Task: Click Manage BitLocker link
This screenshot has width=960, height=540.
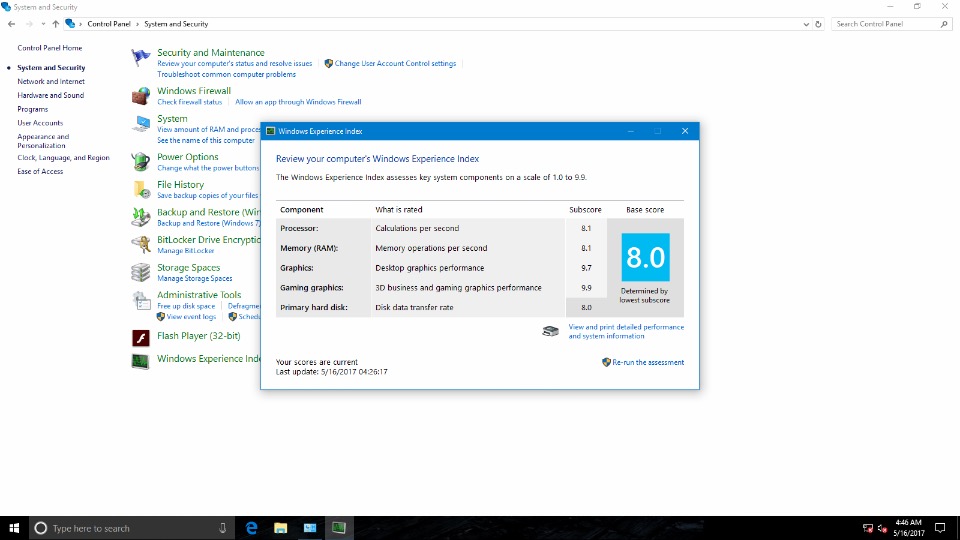Action: click(186, 251)
